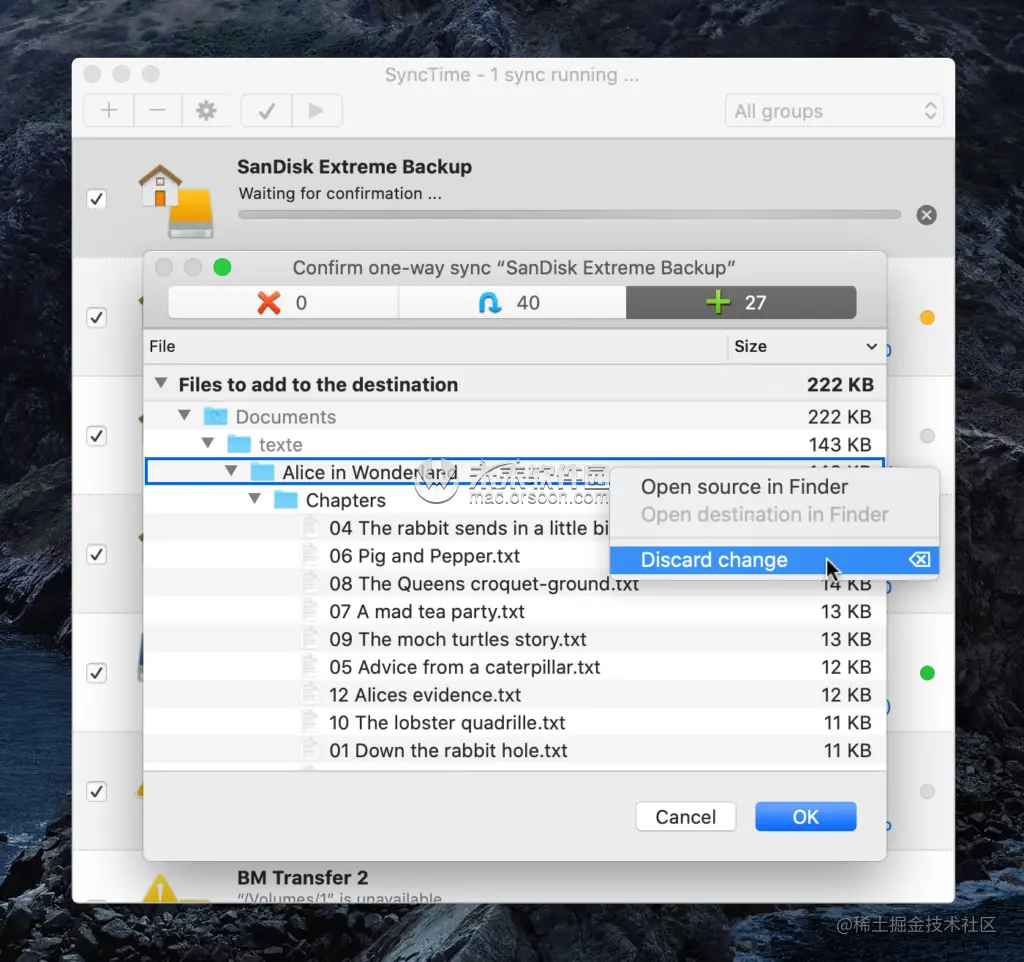This screenshot has width=1024, height=962.
Task: Toggle checkbox beside the orange status dot
Action: [97, 317]
